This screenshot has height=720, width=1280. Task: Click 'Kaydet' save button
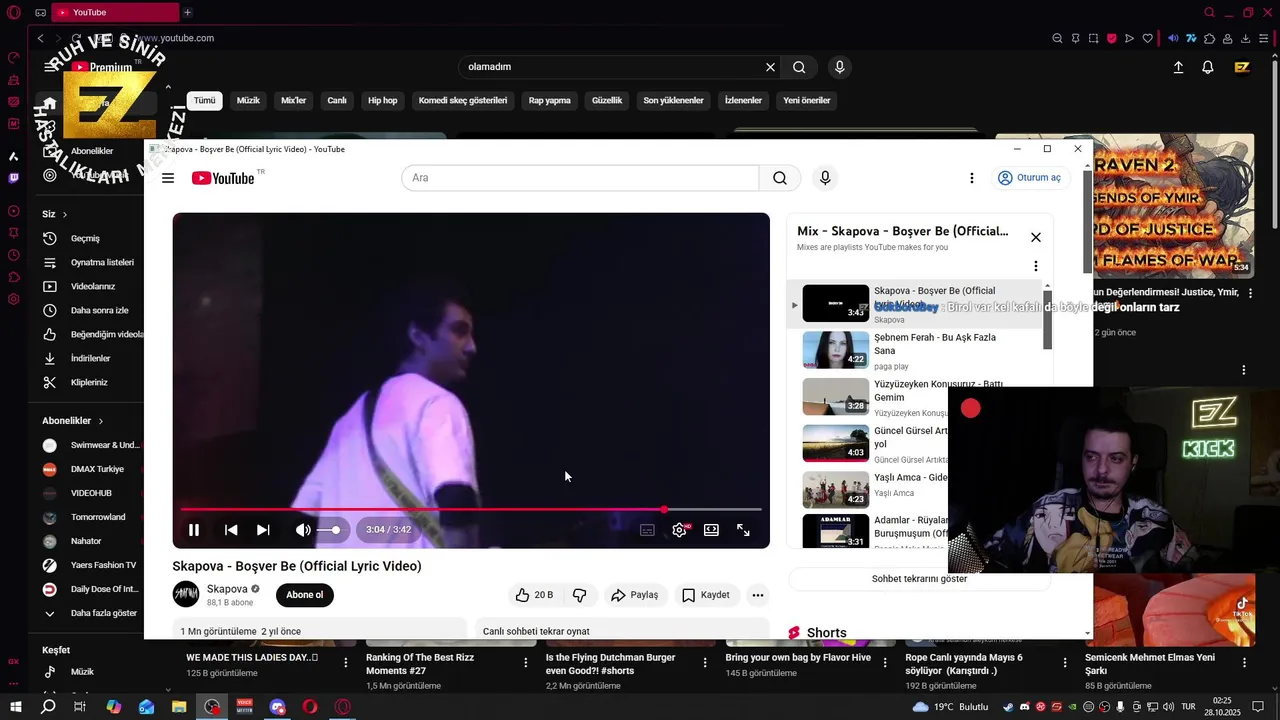pyautogui.click(x=706, y=595)
